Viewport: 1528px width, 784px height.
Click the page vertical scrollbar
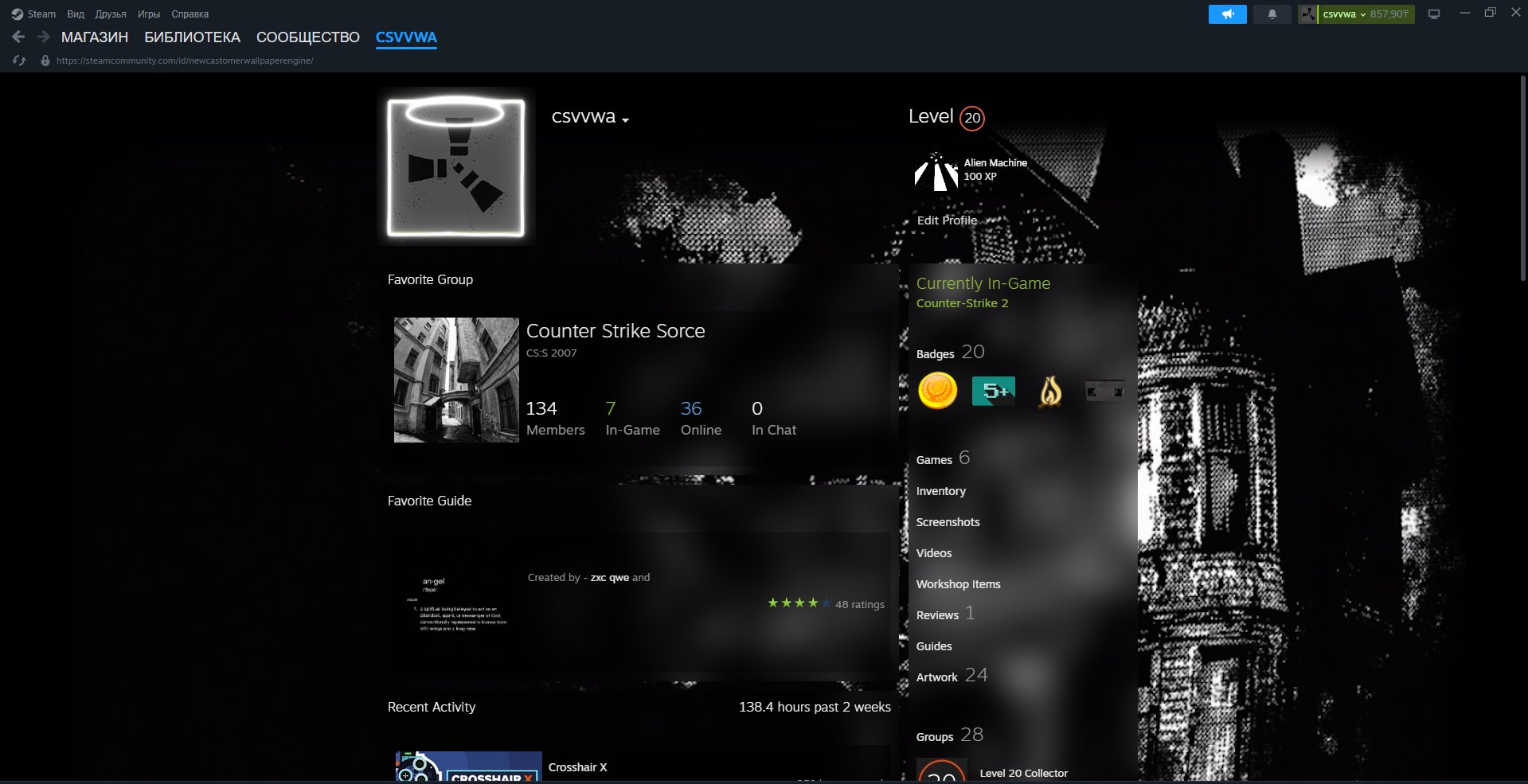click(x=1523, y=178)
